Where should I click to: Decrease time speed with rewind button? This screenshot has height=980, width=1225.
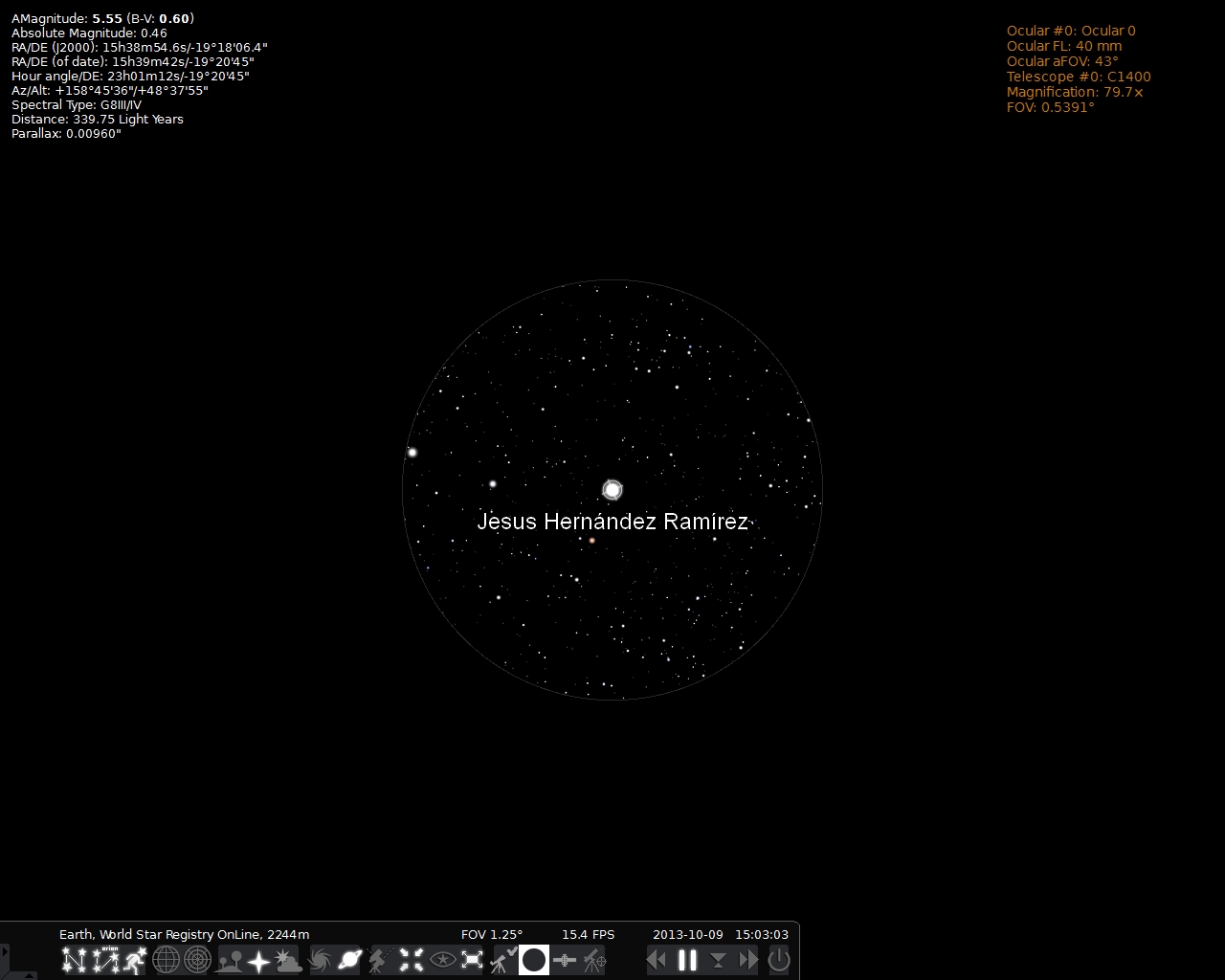(x=657, y=960)
